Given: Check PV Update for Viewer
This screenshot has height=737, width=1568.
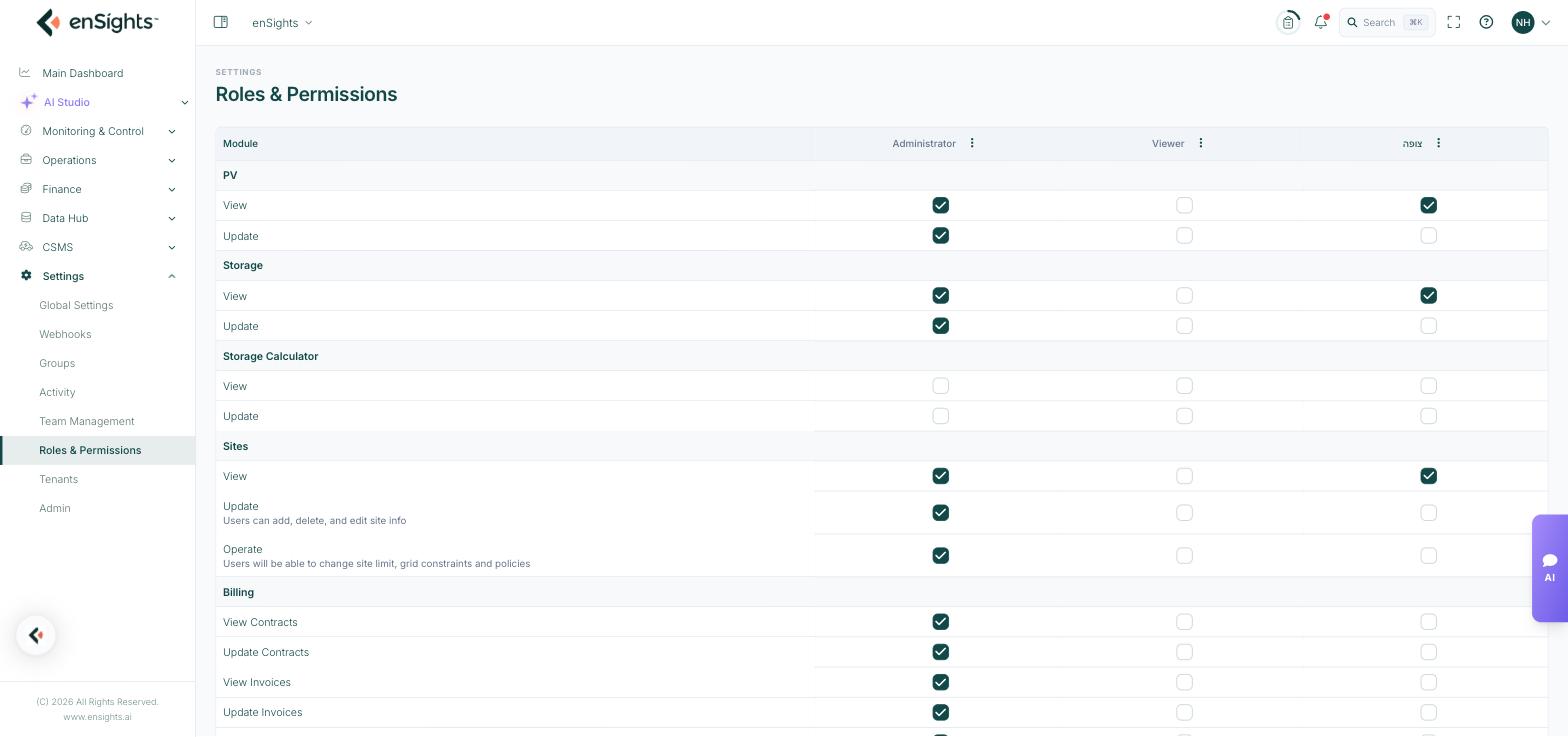Looking at the screenshot, I should coord(1184,236).
